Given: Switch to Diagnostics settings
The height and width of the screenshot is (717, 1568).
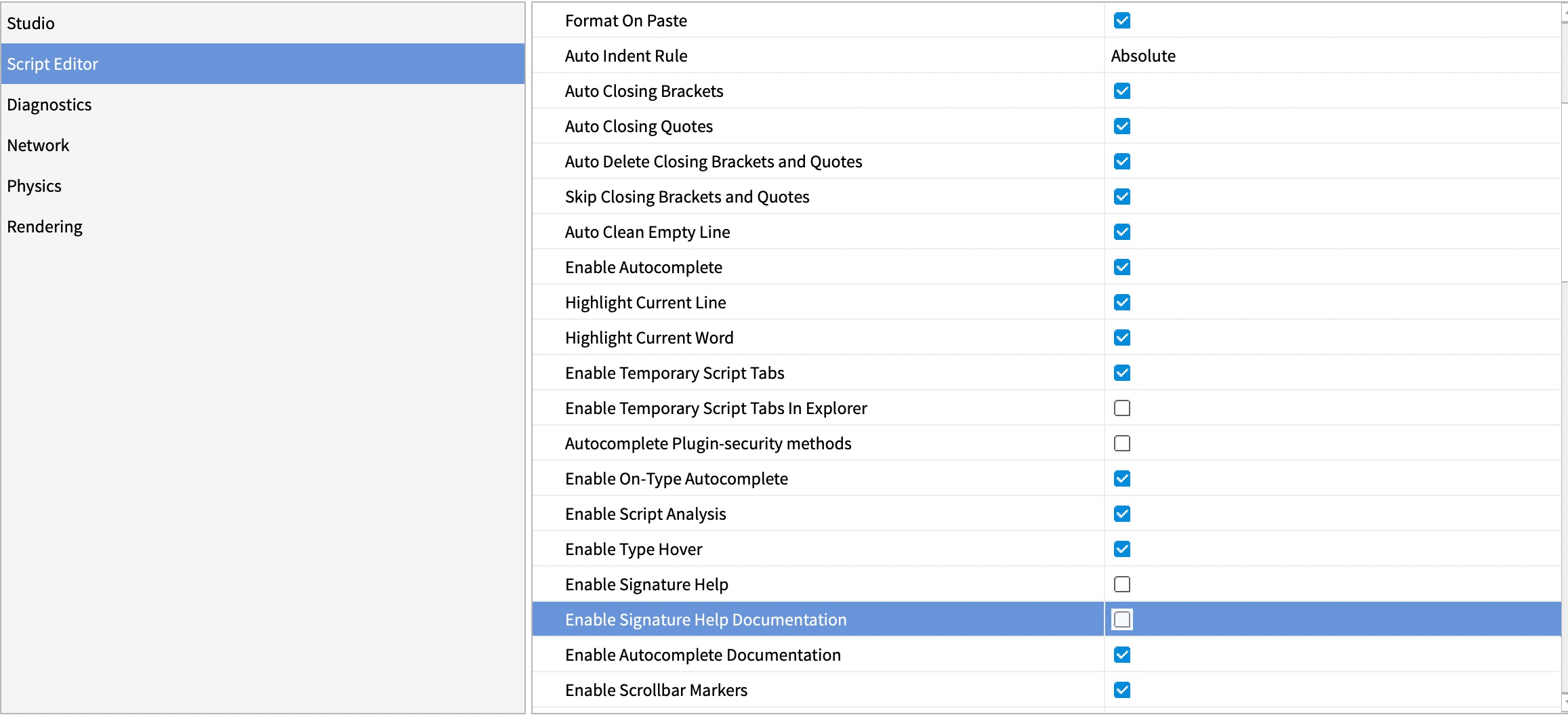Looking at the screenshot, I should [x=49, y=104].
